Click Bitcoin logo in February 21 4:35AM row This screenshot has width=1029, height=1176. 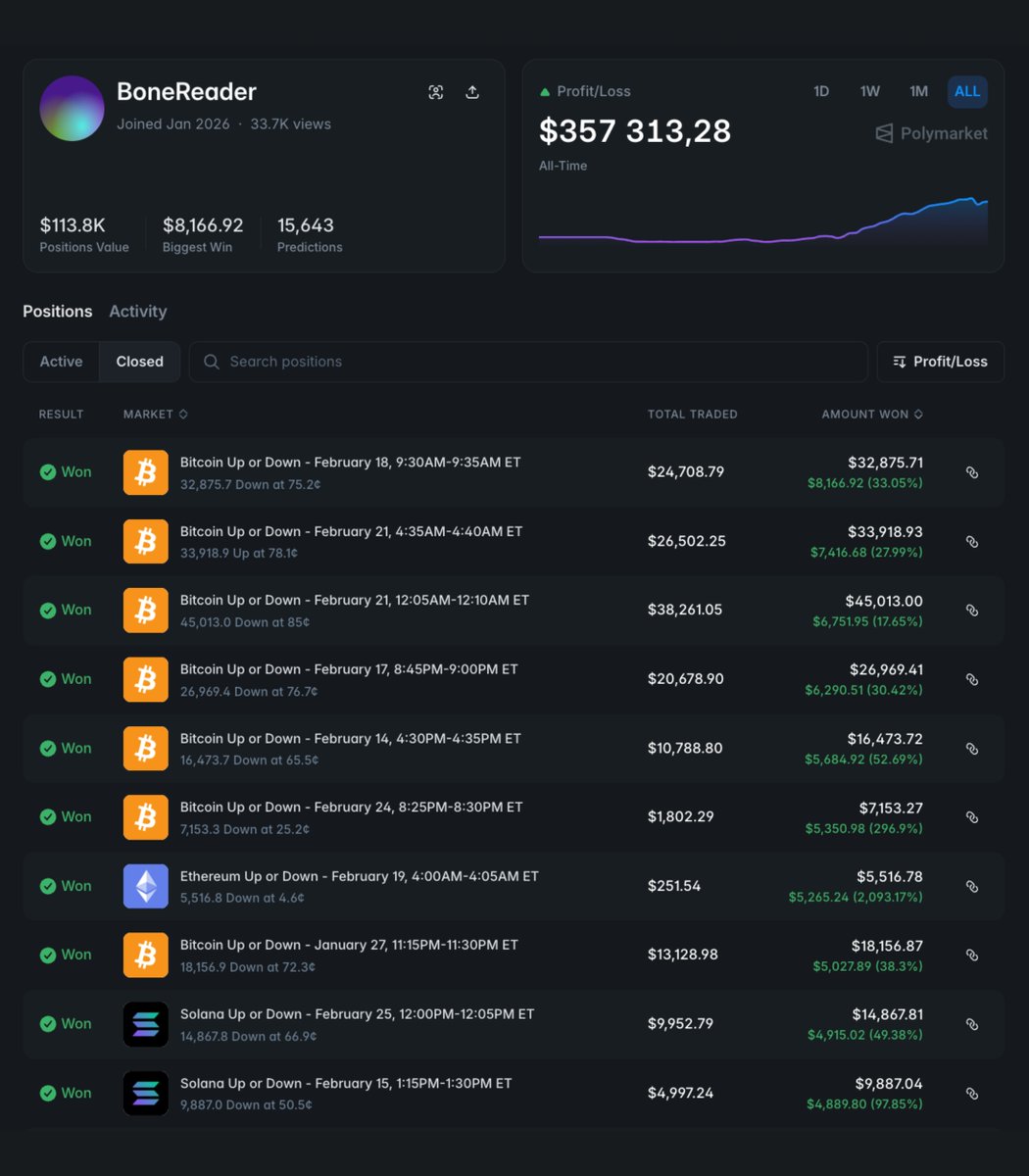point(146,542)
